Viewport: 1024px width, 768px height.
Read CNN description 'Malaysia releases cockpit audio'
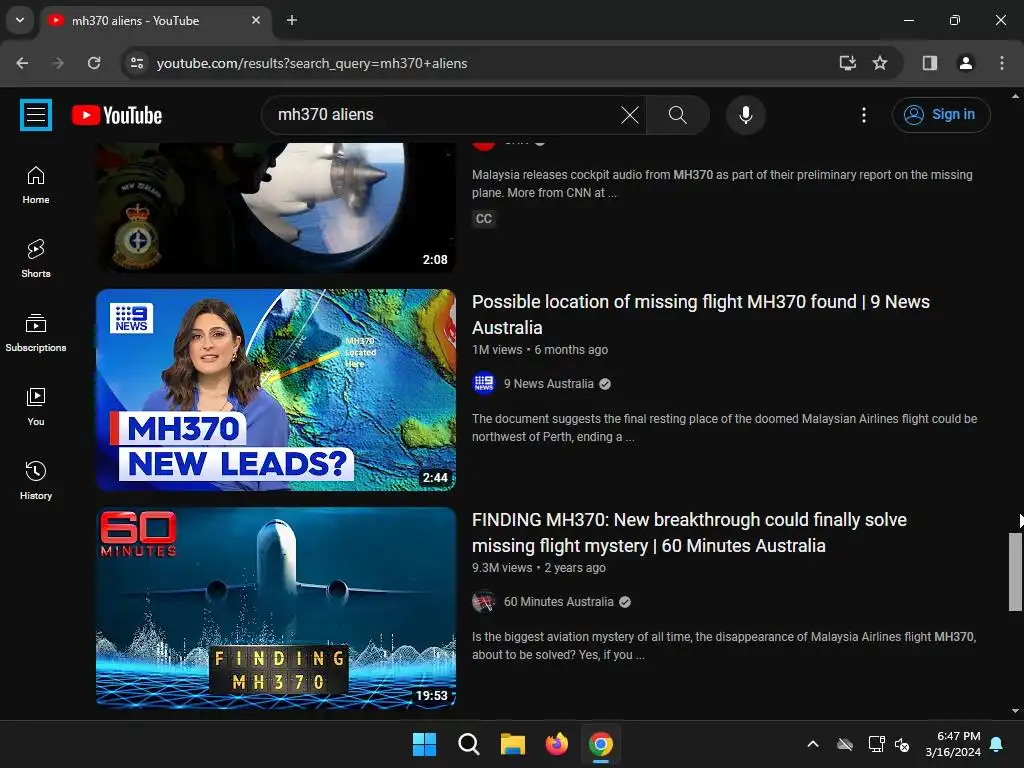coord(722,184)
